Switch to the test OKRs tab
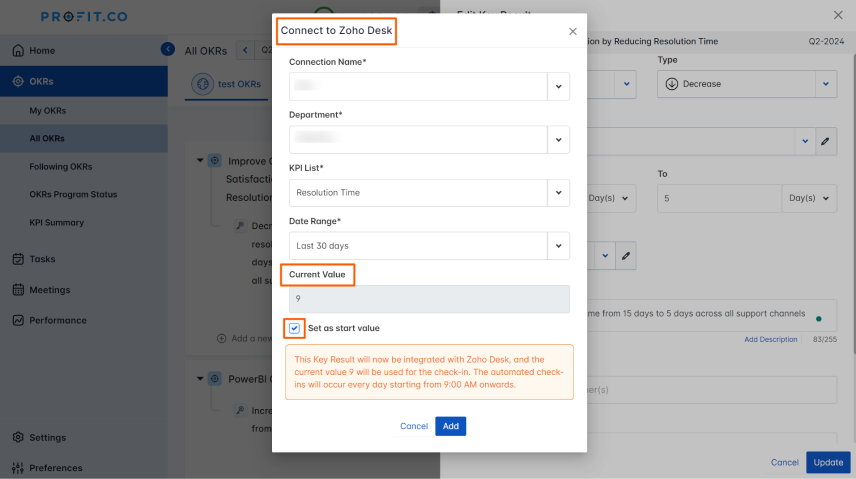This screenshot has width=856, height=479. [x=227, y=84]
